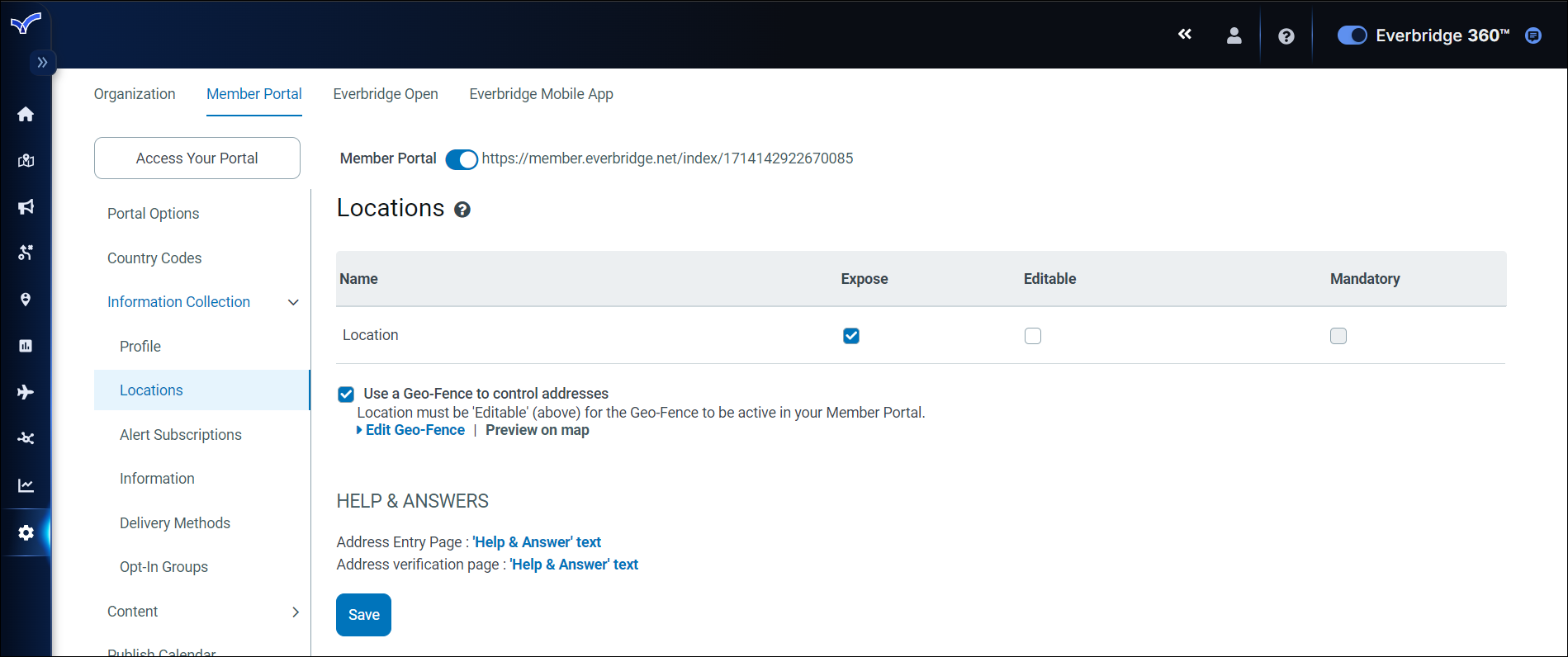Click the Name column header
This screenshot has width=1568, height=657.
[358, 279]
